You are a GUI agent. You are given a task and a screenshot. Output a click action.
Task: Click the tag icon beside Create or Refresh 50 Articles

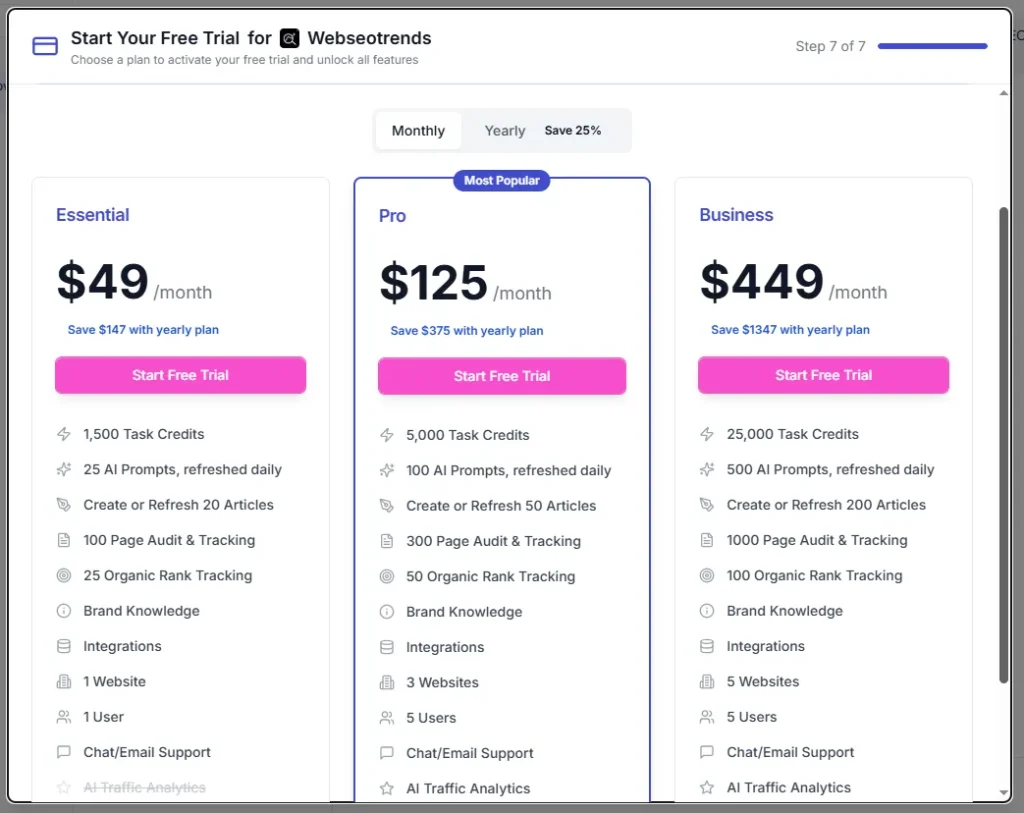(385, 505)
